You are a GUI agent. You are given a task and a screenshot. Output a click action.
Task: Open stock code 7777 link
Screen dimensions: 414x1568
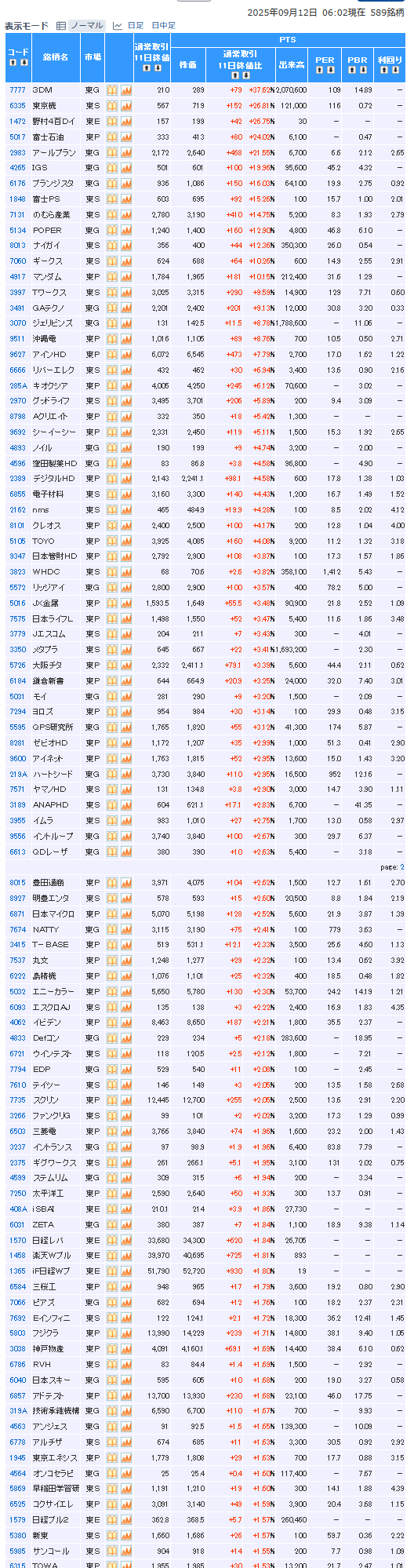(x=17, y=90)
